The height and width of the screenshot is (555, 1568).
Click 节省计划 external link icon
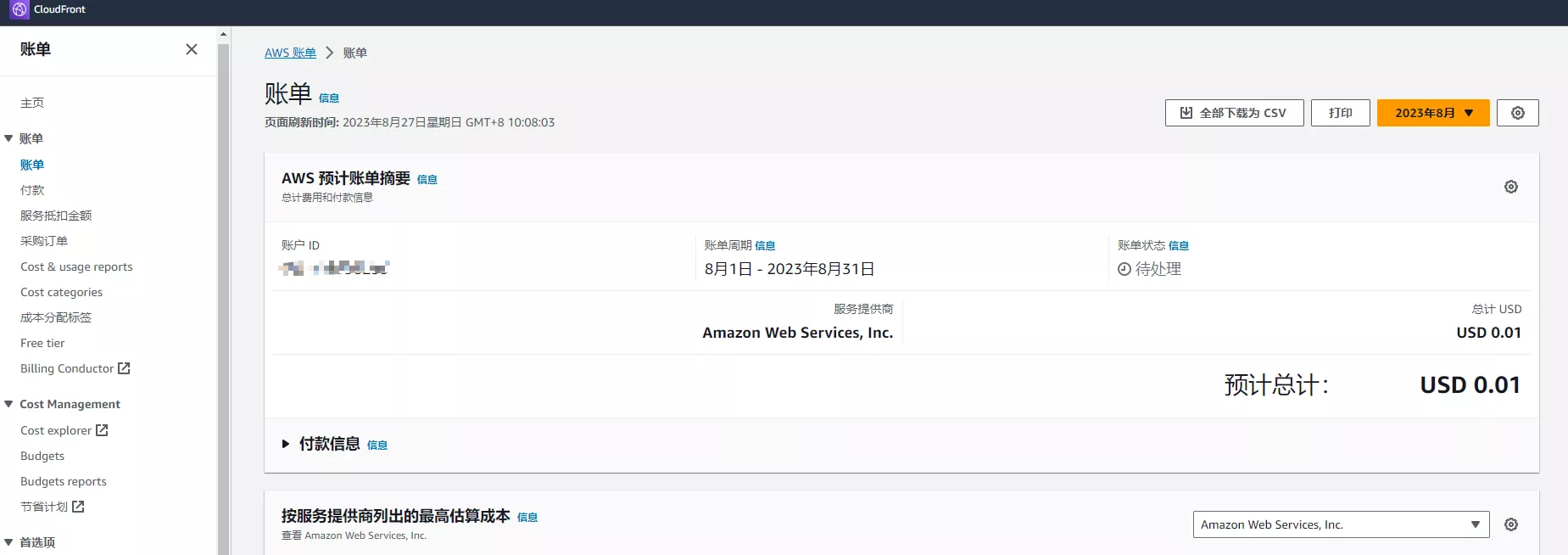click(78, 507)
